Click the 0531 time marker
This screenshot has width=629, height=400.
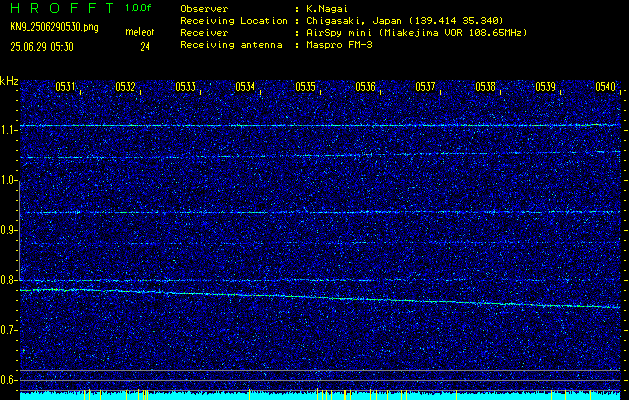(65, 87)
